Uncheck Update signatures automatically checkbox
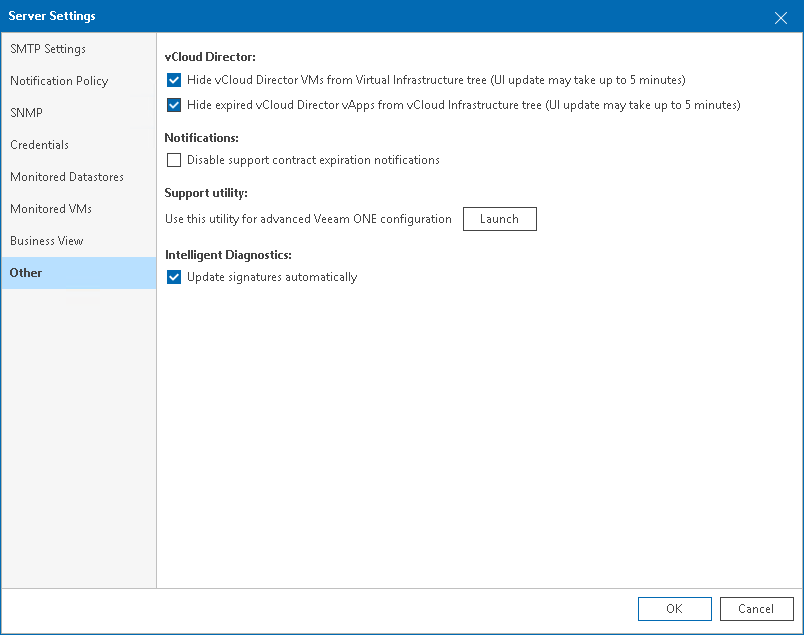This screenshot has width=804, height=635. click(174, 277)
